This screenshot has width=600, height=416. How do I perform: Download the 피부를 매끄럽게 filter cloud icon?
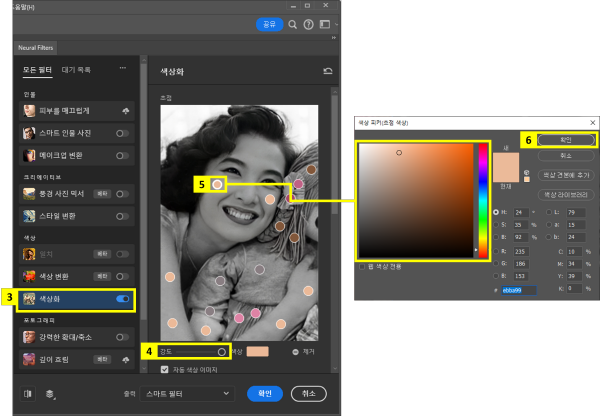126,111
